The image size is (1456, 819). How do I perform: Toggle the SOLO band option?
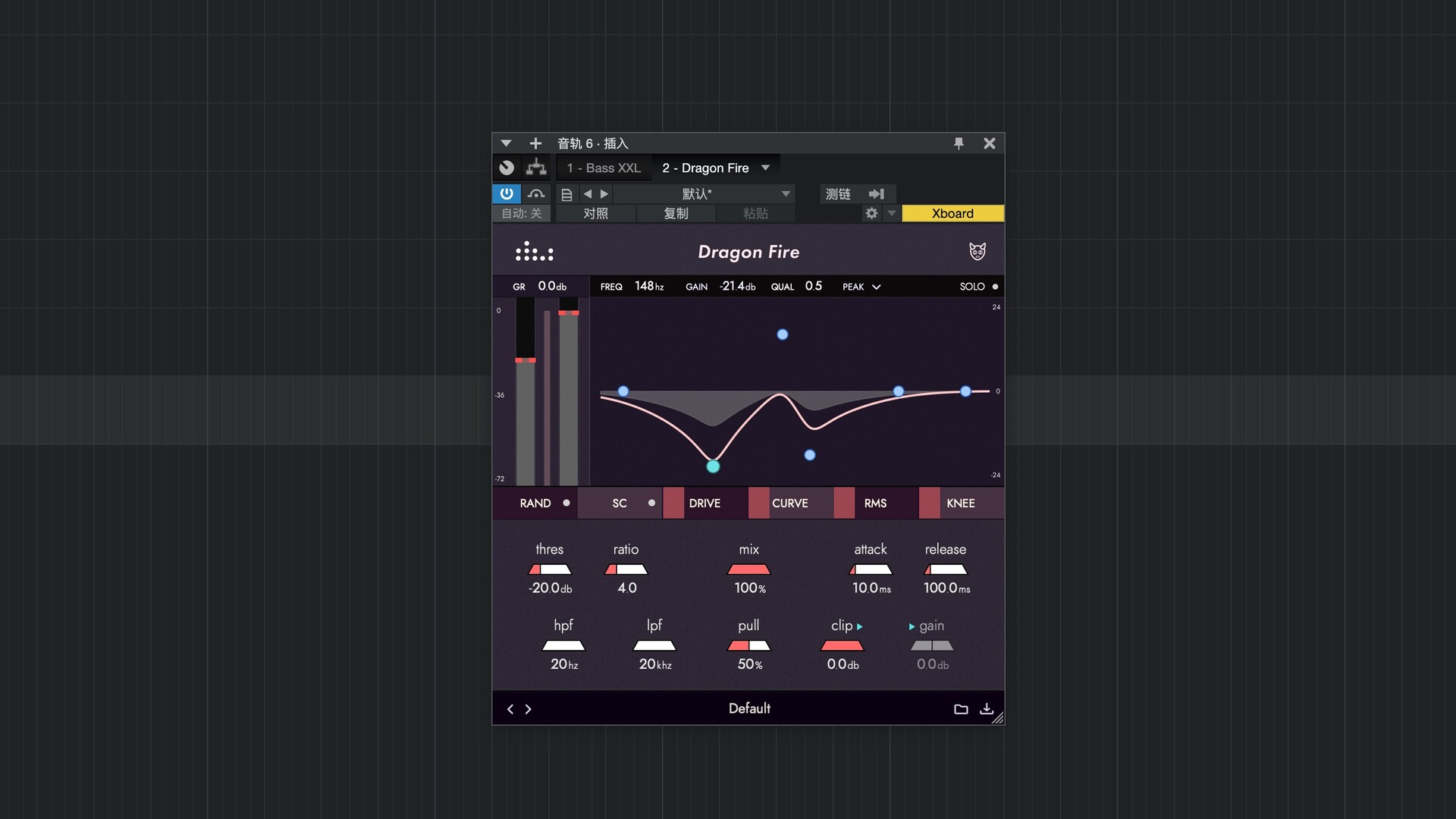(x=978, y=287)
